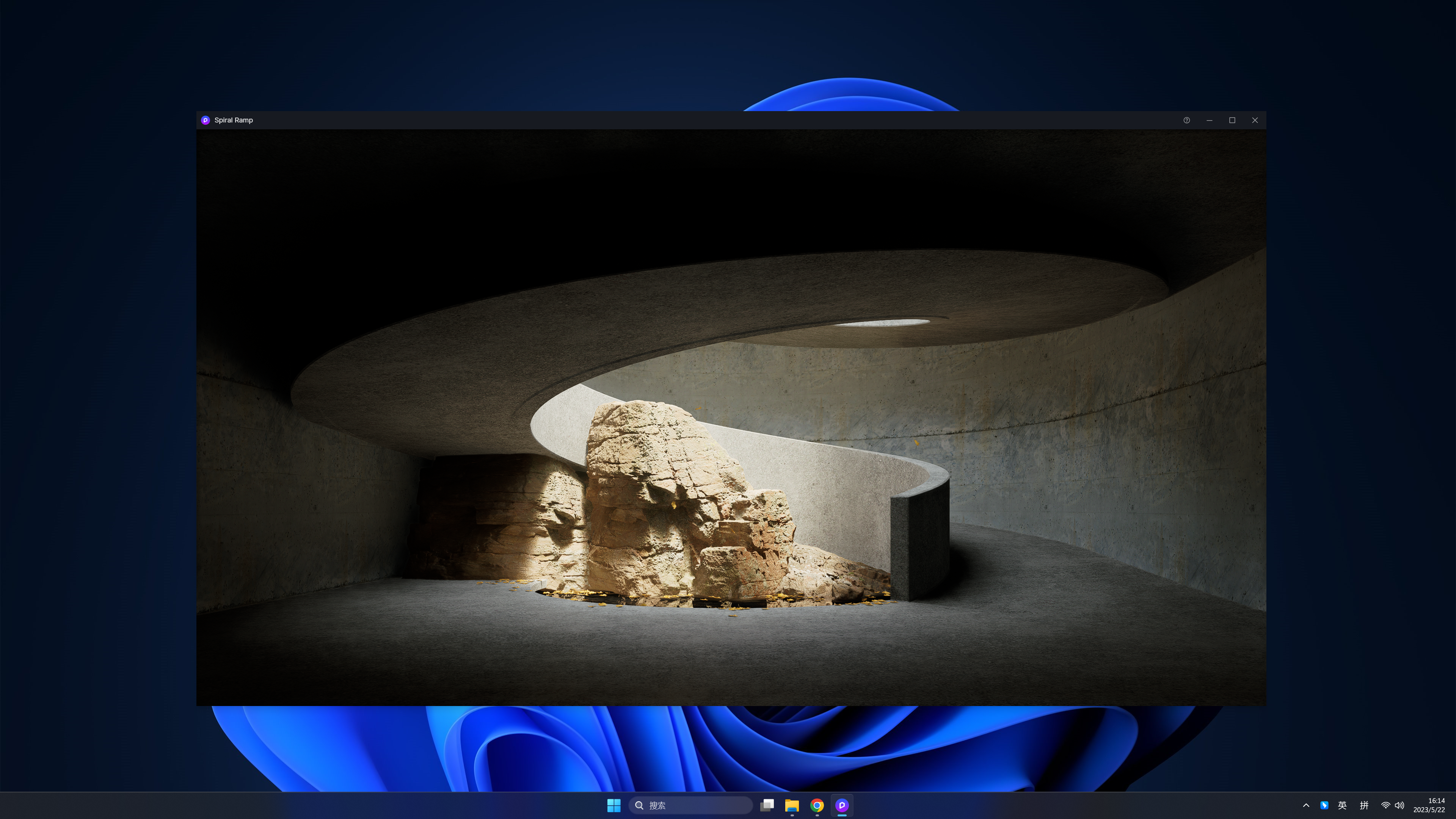This screenshot has width=1456, height=819.
Task: Click the purple app logo beside Spiral Ramp title
Action: click(205, 120)
